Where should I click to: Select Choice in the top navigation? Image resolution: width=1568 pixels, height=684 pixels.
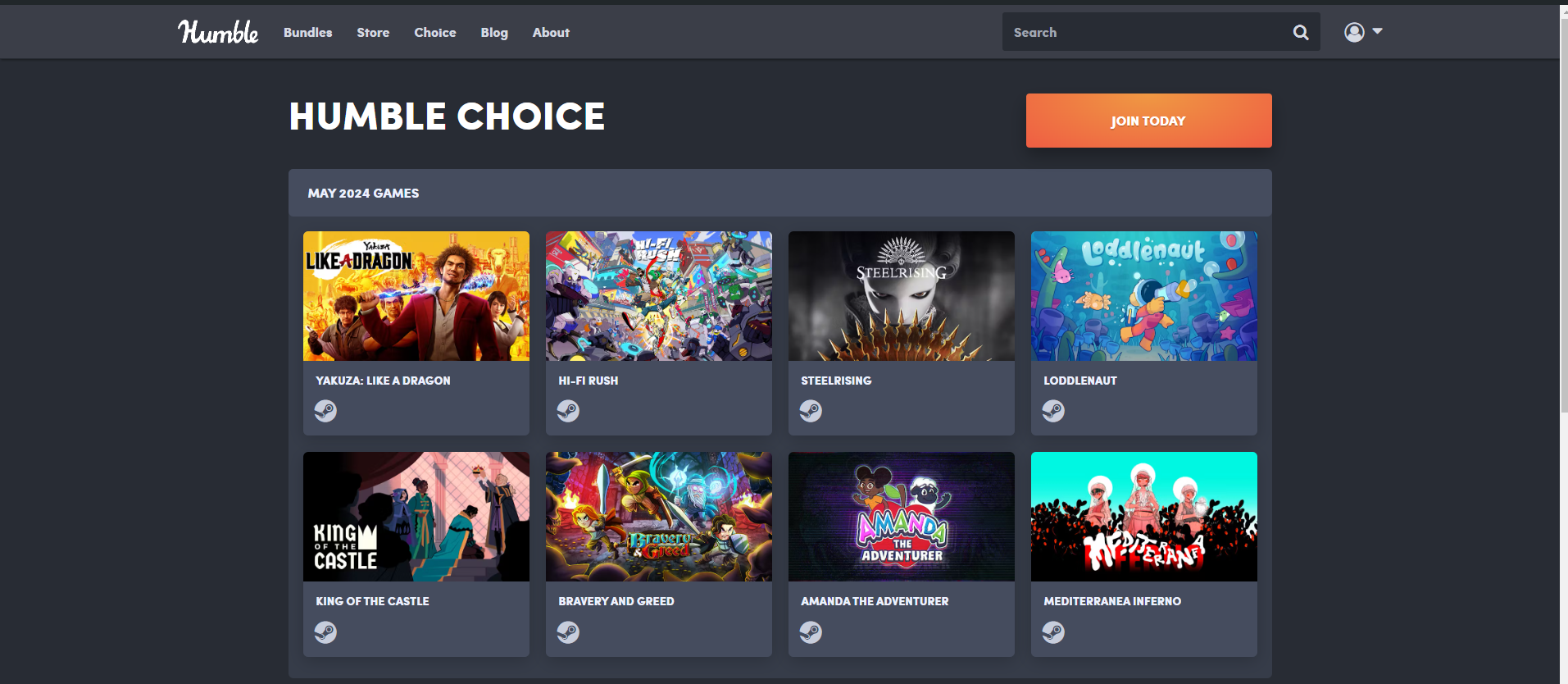click(x=434, y=33)
